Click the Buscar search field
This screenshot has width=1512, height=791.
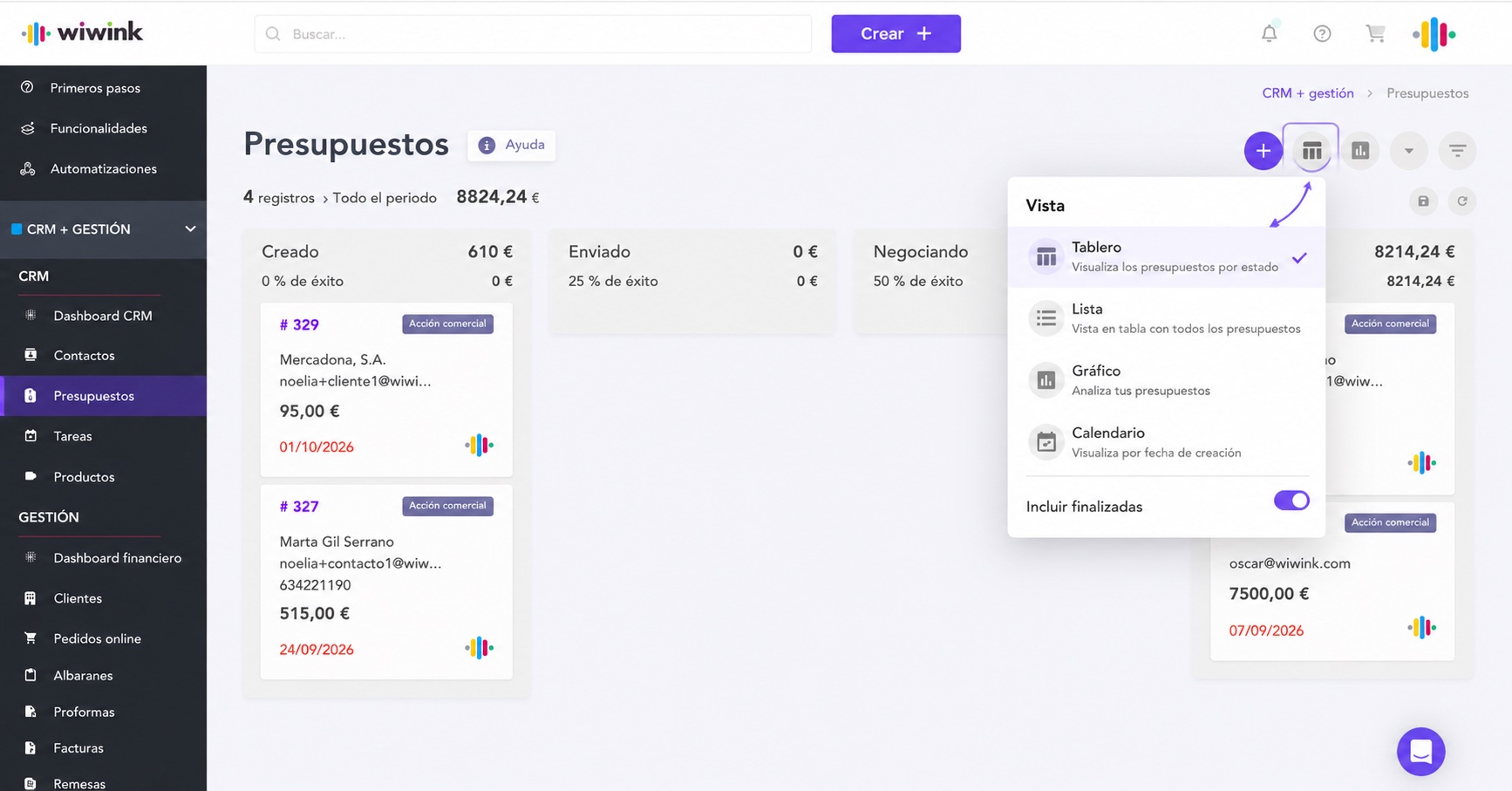(533, 33)
